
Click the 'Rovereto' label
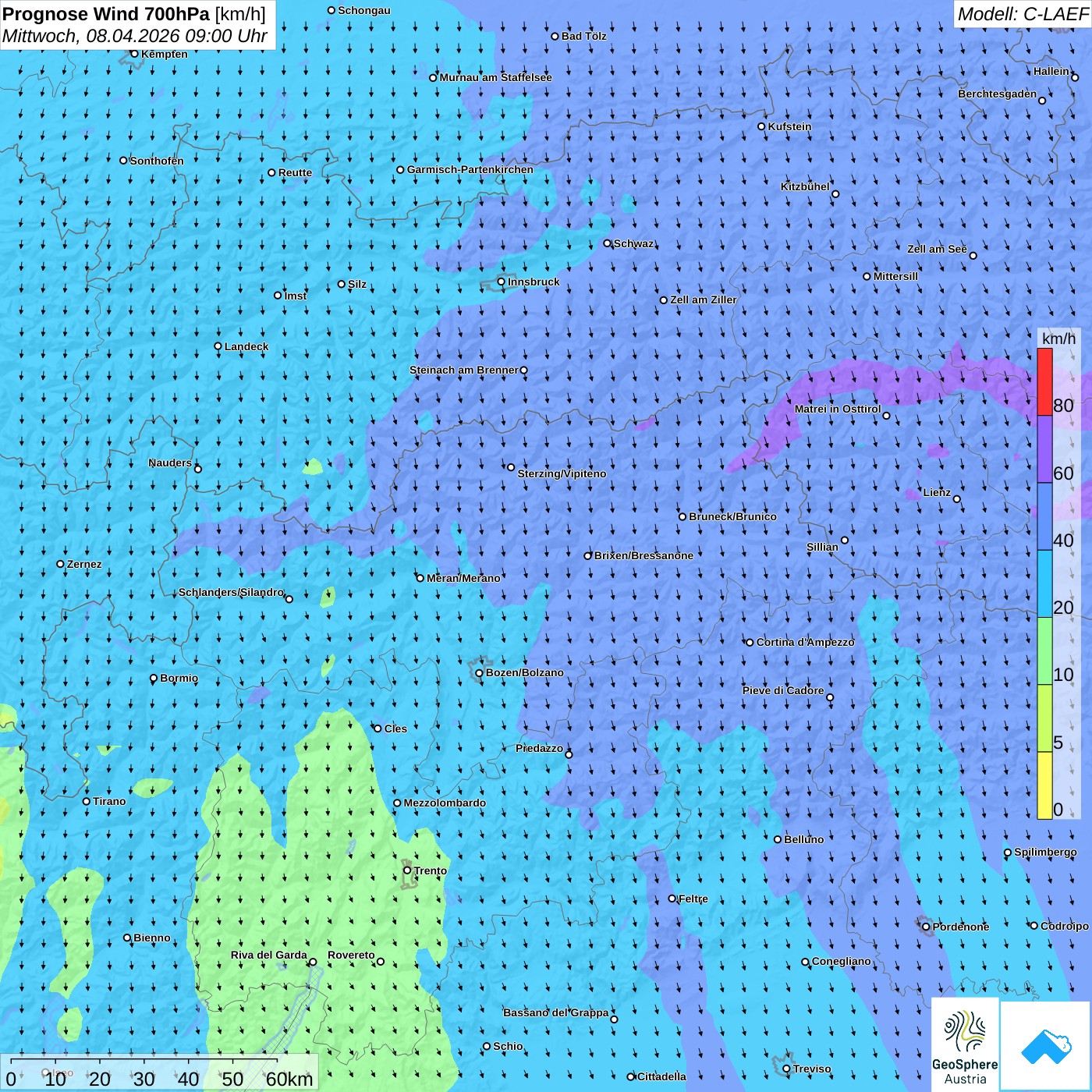[351, 955]
